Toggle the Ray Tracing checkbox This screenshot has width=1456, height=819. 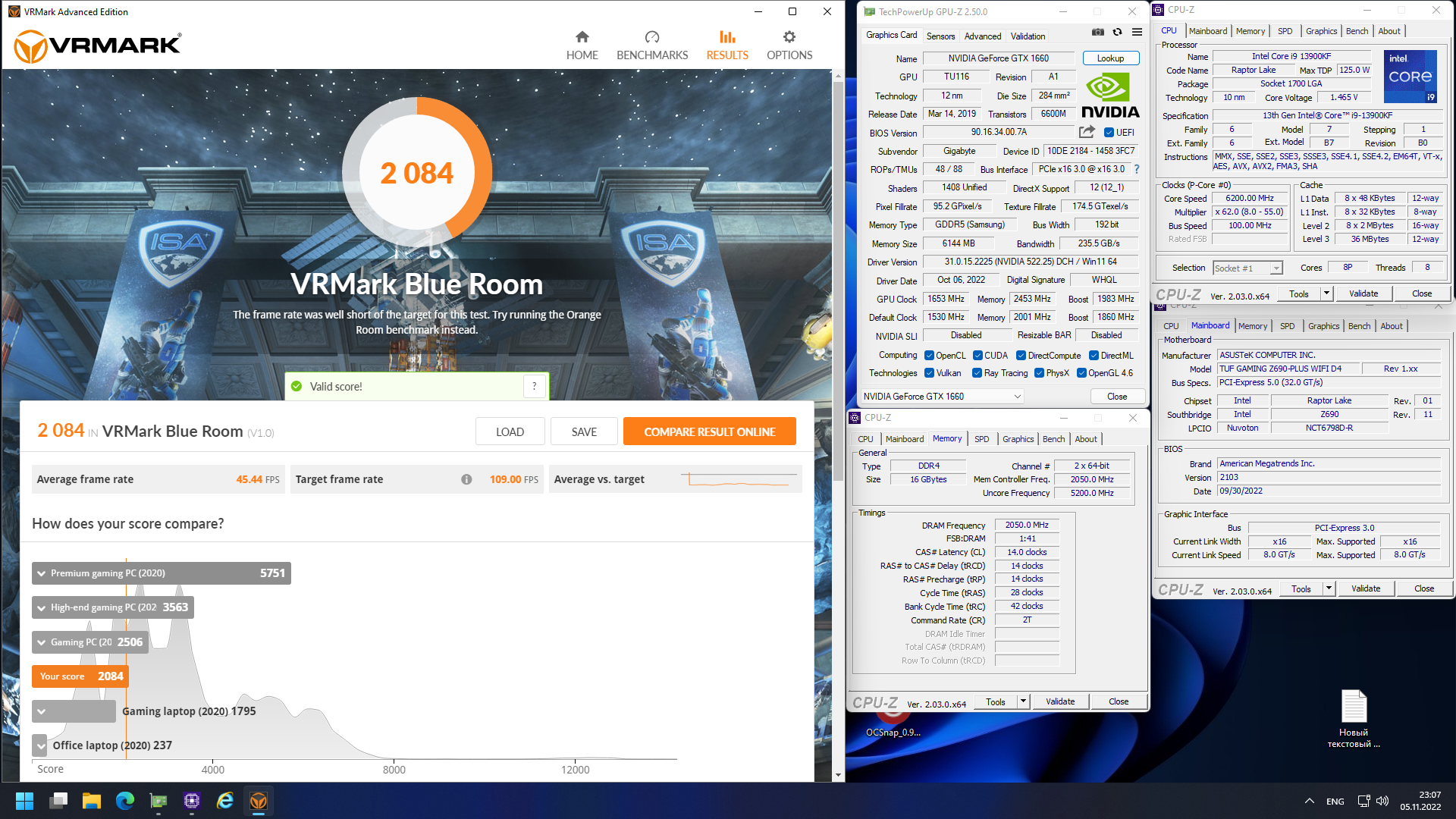click(x=977, y=373)
